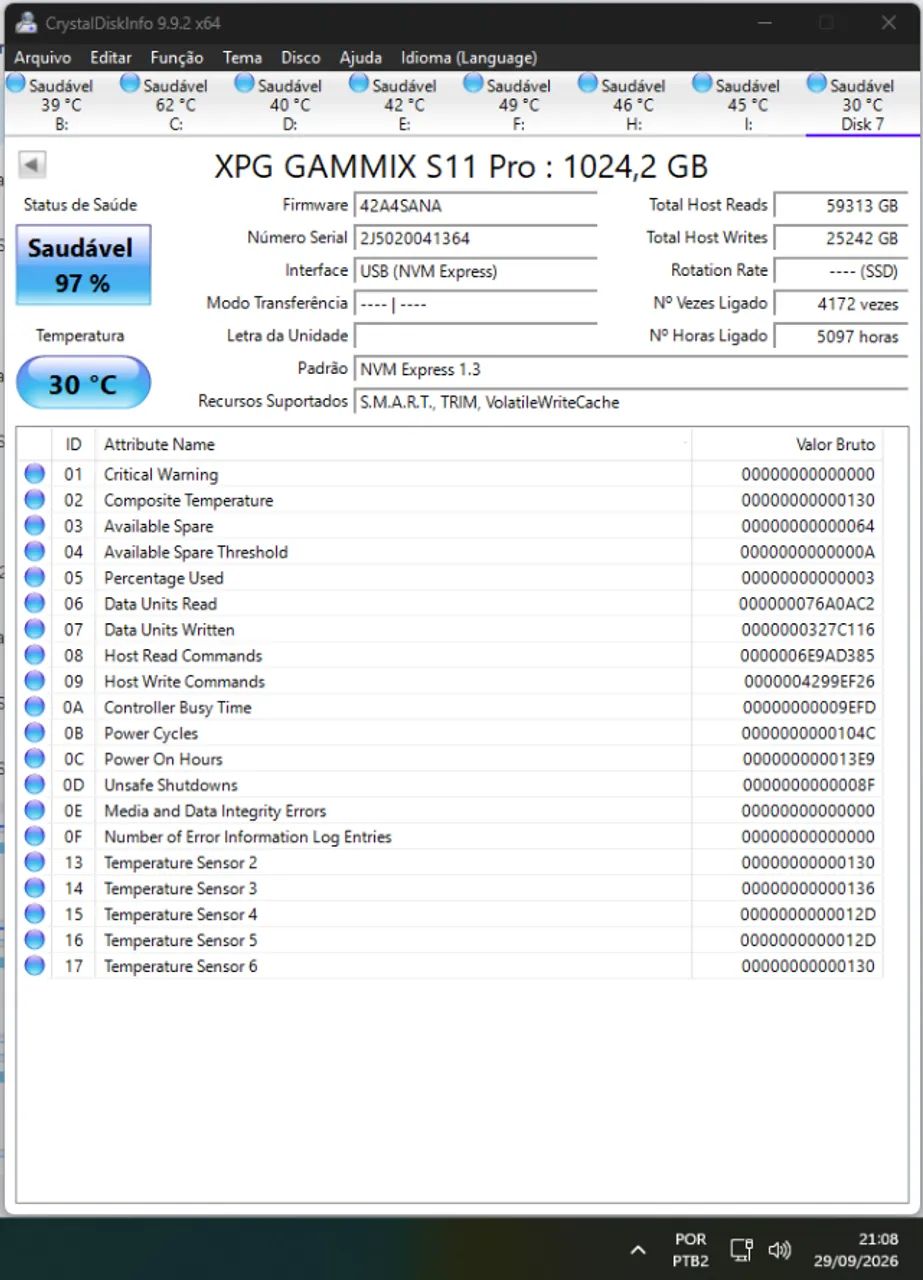The width and height of the screenshot is (923, 1280).
Task: Click the previous disk arrow button
Action: (x=32, y=165)
